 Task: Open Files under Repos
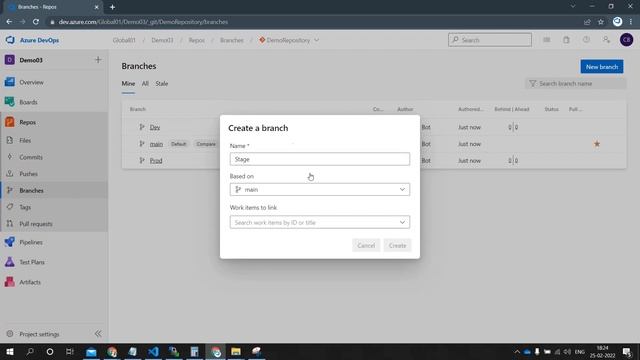25,140
